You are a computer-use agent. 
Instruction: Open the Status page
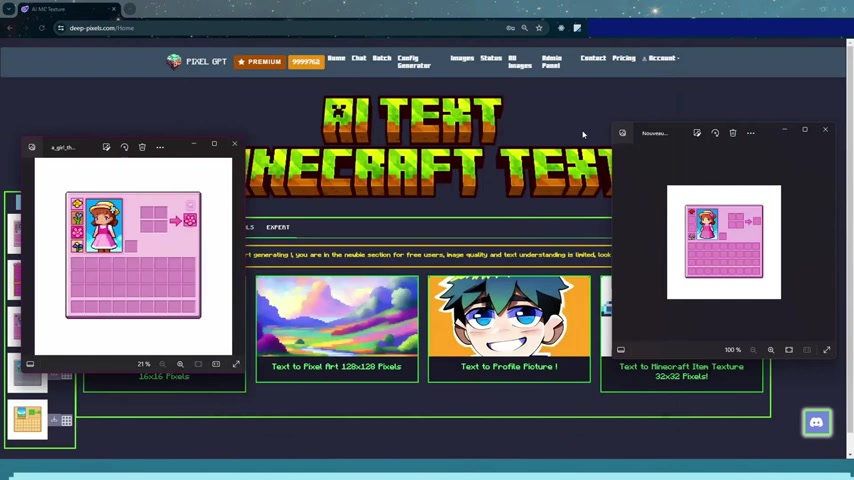pyautogui.click(x=491, y=58)
